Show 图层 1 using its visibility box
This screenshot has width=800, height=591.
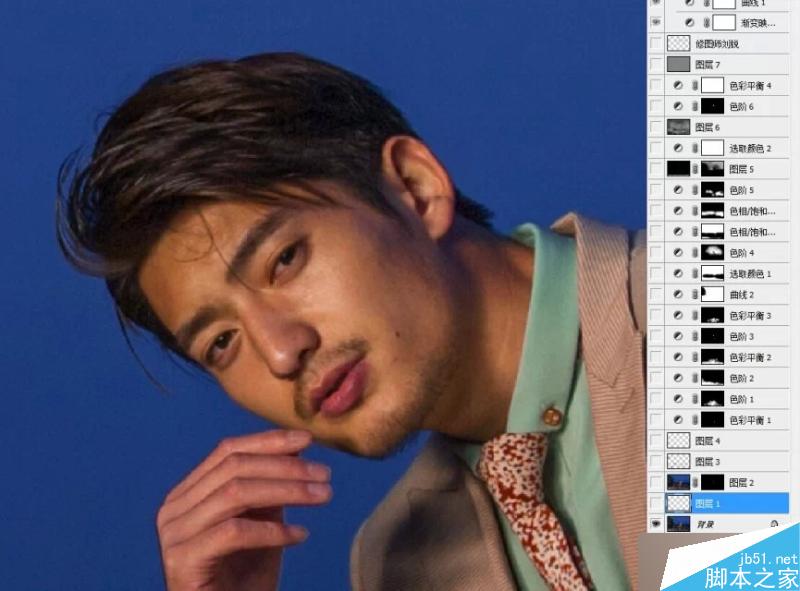(x=656, y=503)
